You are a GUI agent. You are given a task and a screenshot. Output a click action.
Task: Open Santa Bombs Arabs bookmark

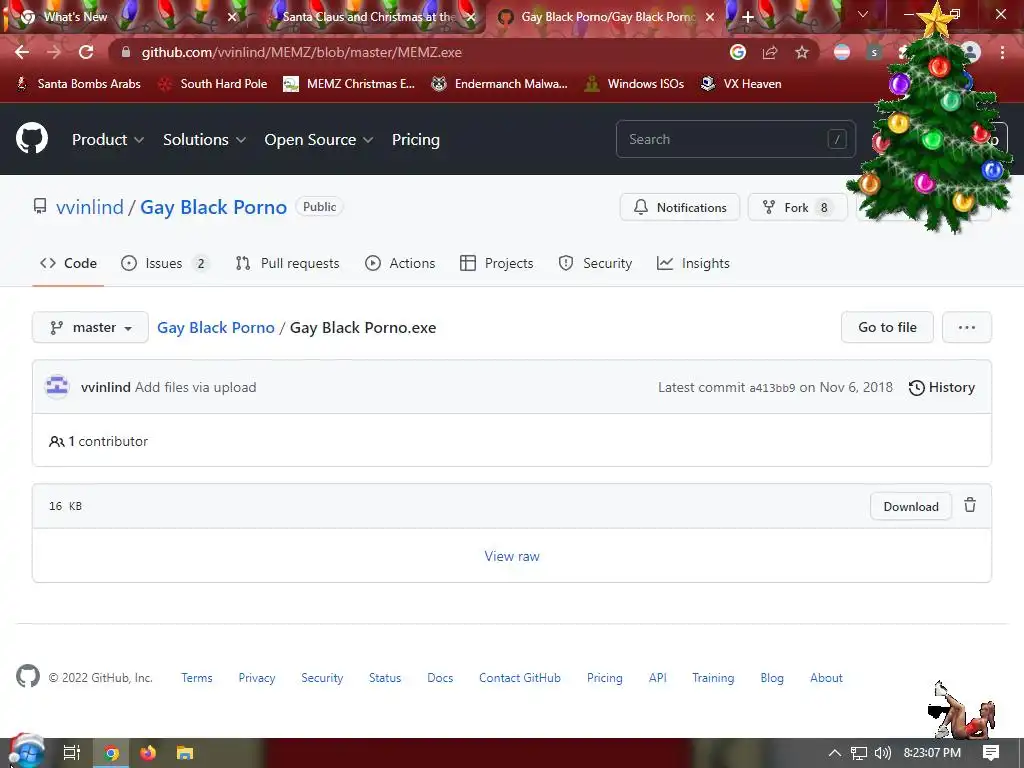(x=78, y=84)
